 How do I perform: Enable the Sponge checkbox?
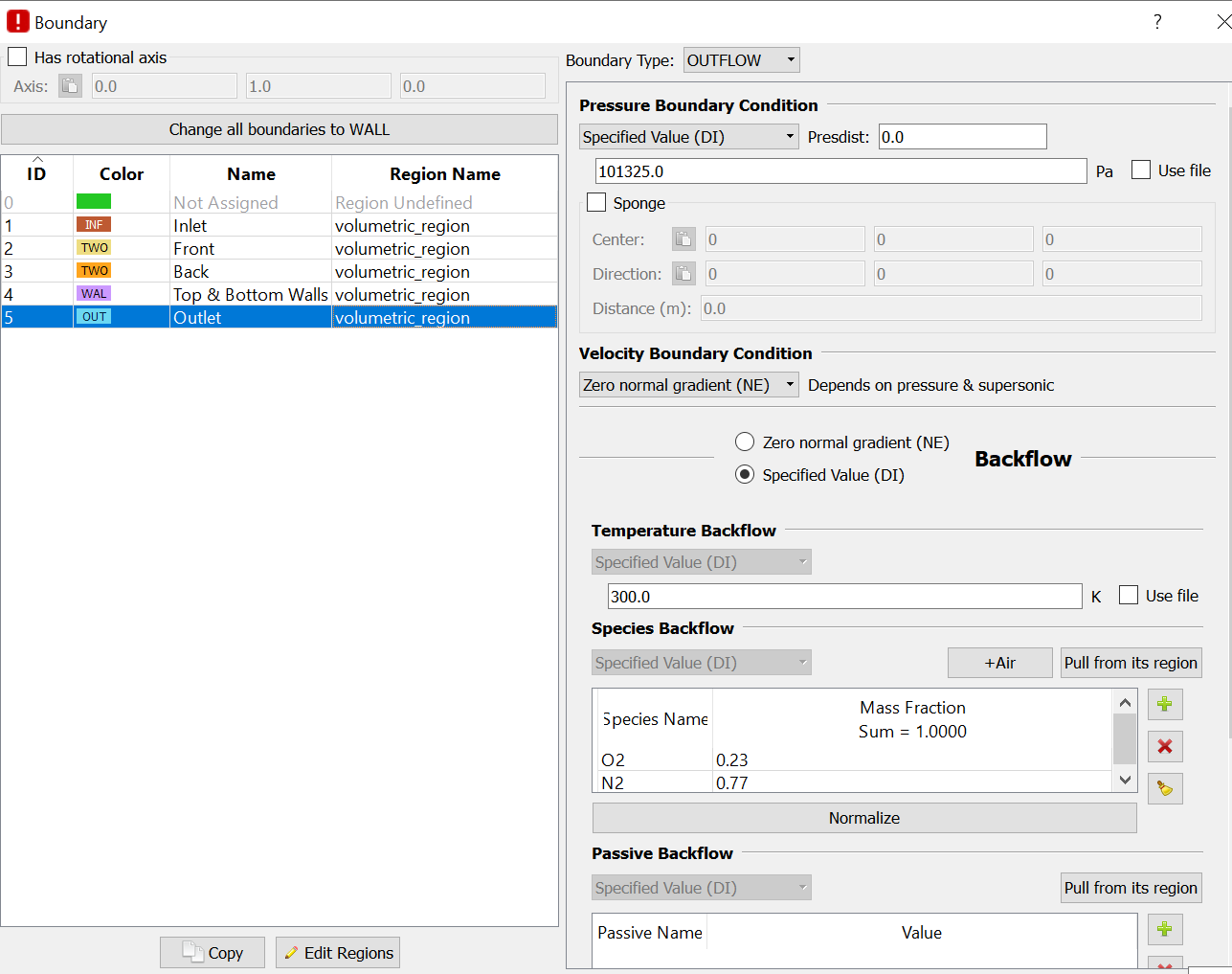point(596,203)
